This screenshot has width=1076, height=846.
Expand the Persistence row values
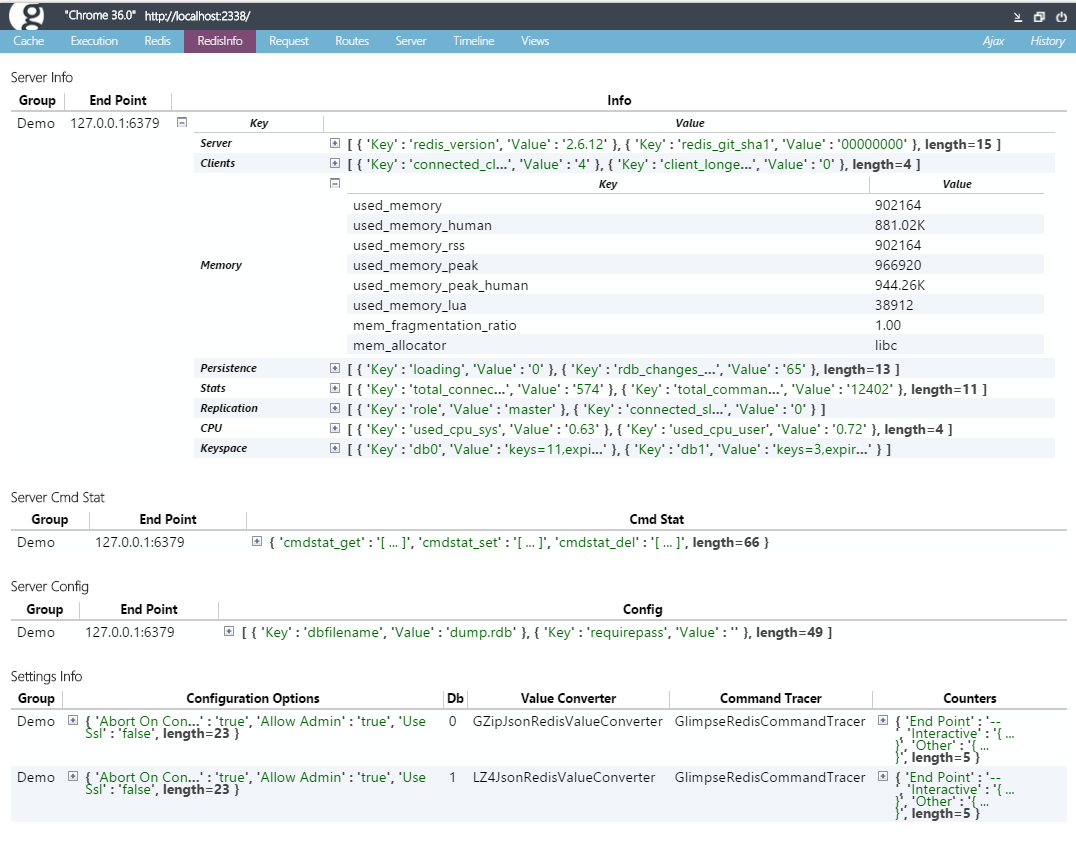coord(335,368)
